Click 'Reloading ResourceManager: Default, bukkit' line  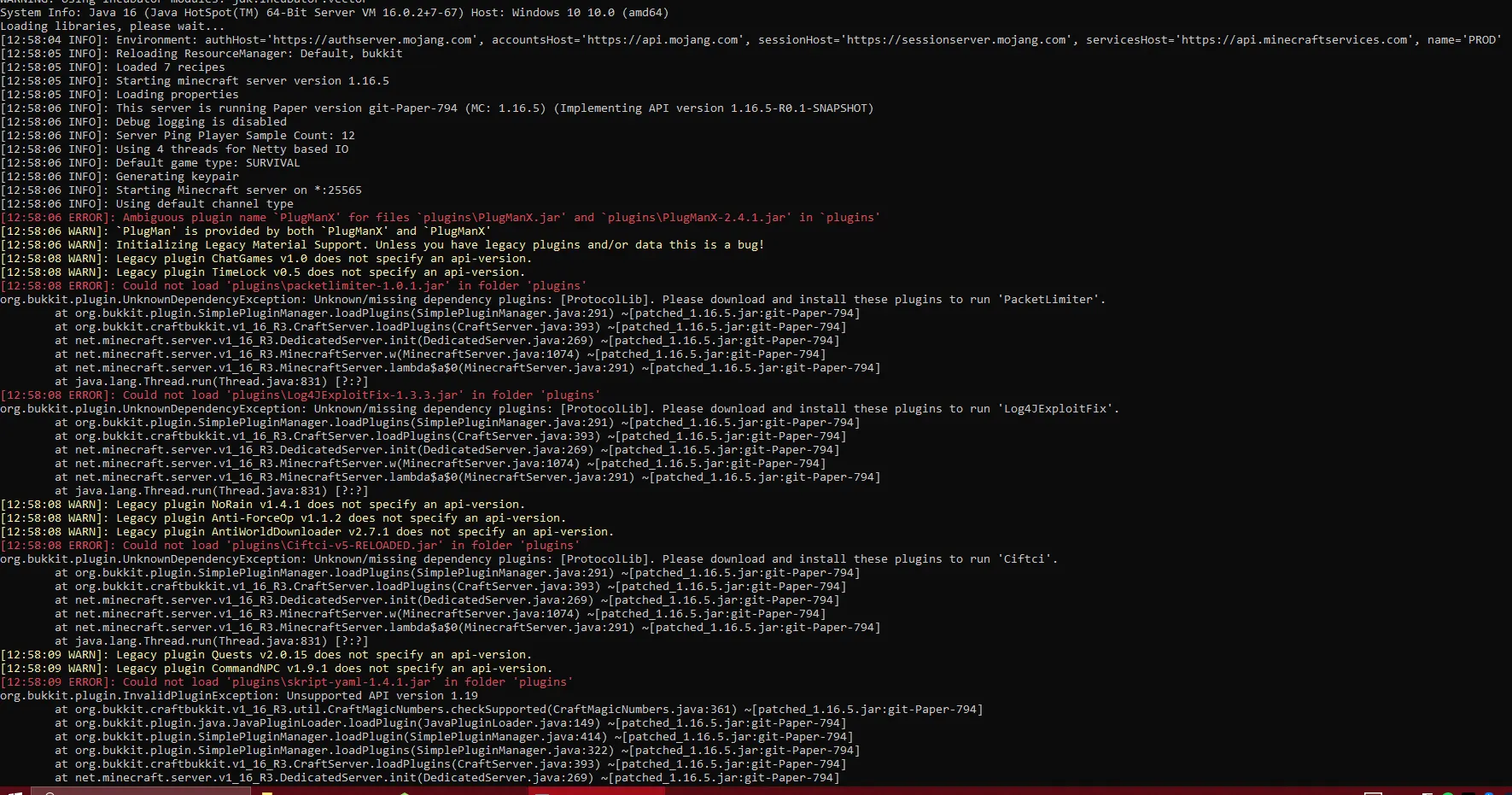click(201, 54)
